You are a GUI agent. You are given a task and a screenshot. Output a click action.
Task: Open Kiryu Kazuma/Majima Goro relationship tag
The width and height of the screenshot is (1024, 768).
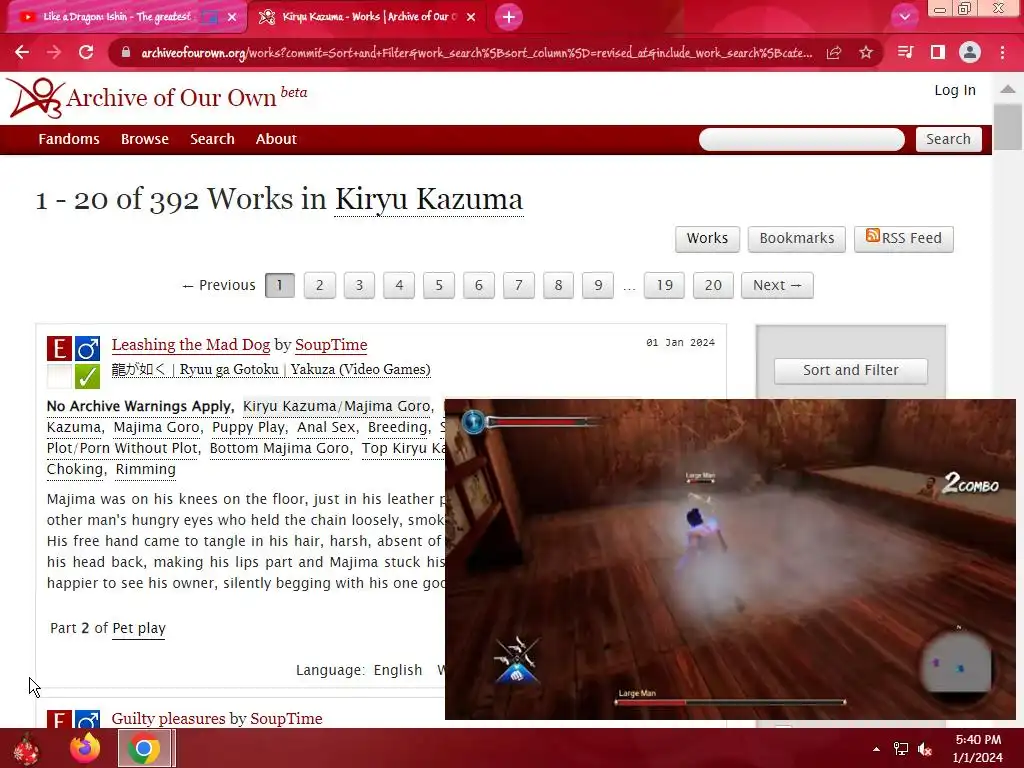(x=336, y=406)
